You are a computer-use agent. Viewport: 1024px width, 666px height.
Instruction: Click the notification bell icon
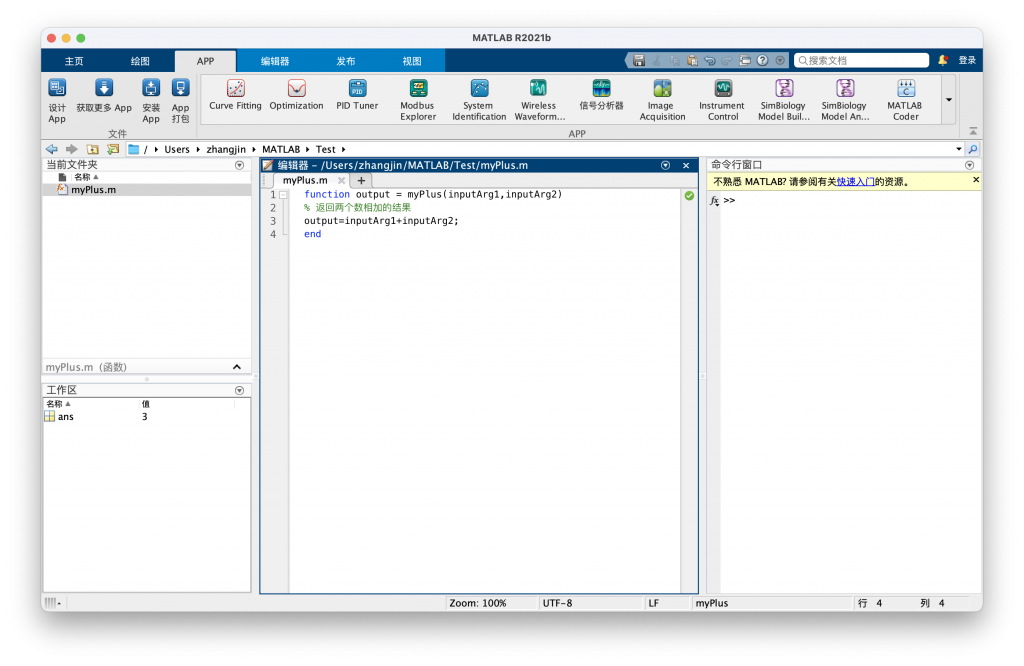[x=943, y=60]
